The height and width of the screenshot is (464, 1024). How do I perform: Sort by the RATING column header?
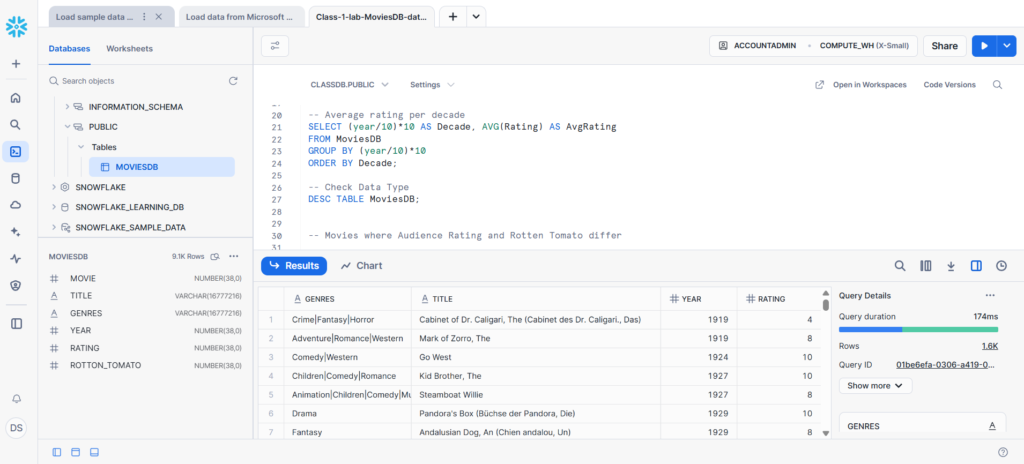pyautogui.click(x=778, y=299)
